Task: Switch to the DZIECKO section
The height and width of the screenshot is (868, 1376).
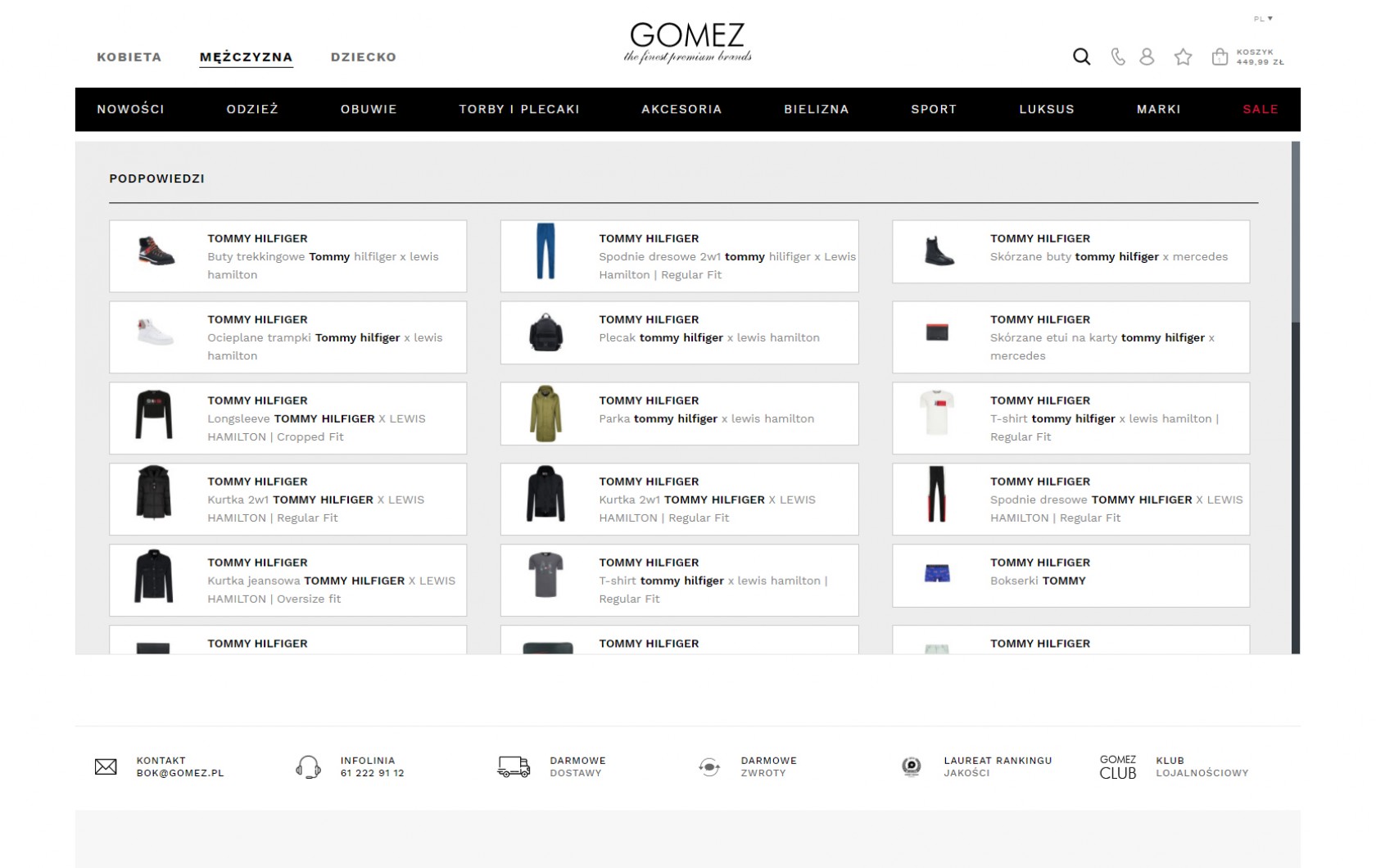Action: [x=364, y=57]
